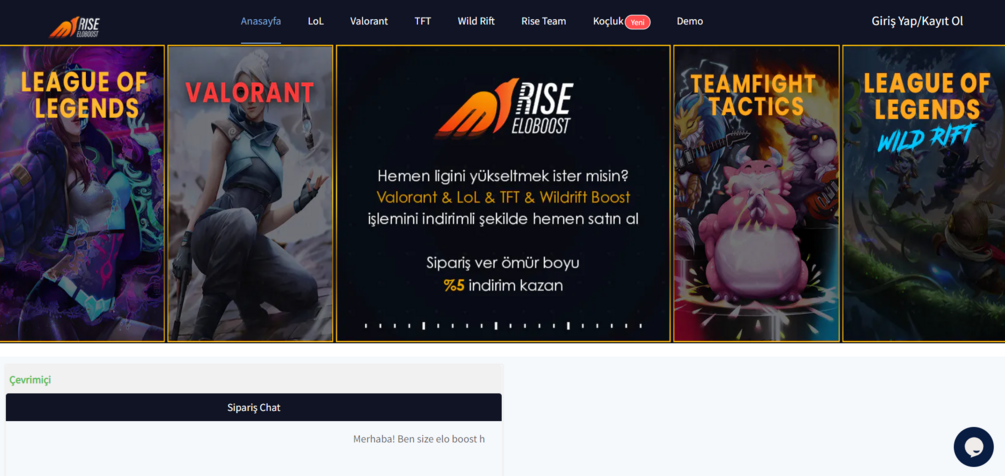Click 'işlemini indirimli şekilde hemen satın al' text

click(503, 219)
